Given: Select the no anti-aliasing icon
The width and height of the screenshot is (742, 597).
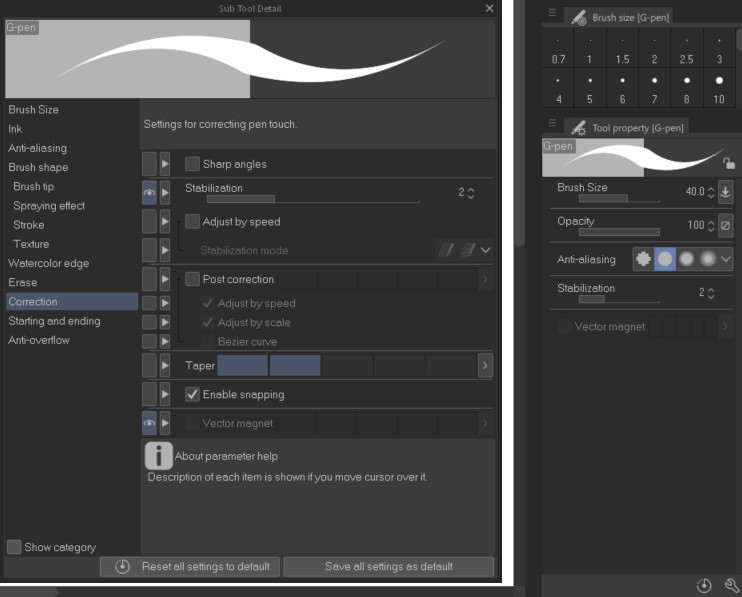Looking at the screenshot, I should pyautogui.click(x=643, y=259).
